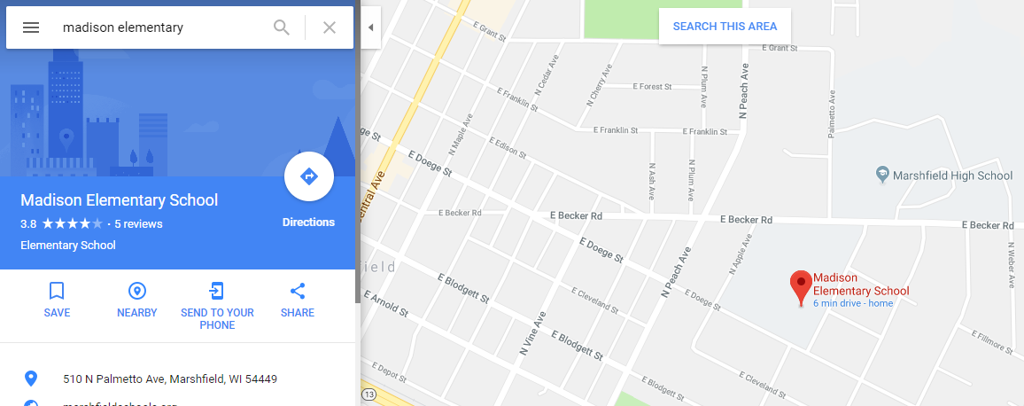Save the place with bookmark icon
The height and width of the screenshot is (406, 1024).
point(57,300)
